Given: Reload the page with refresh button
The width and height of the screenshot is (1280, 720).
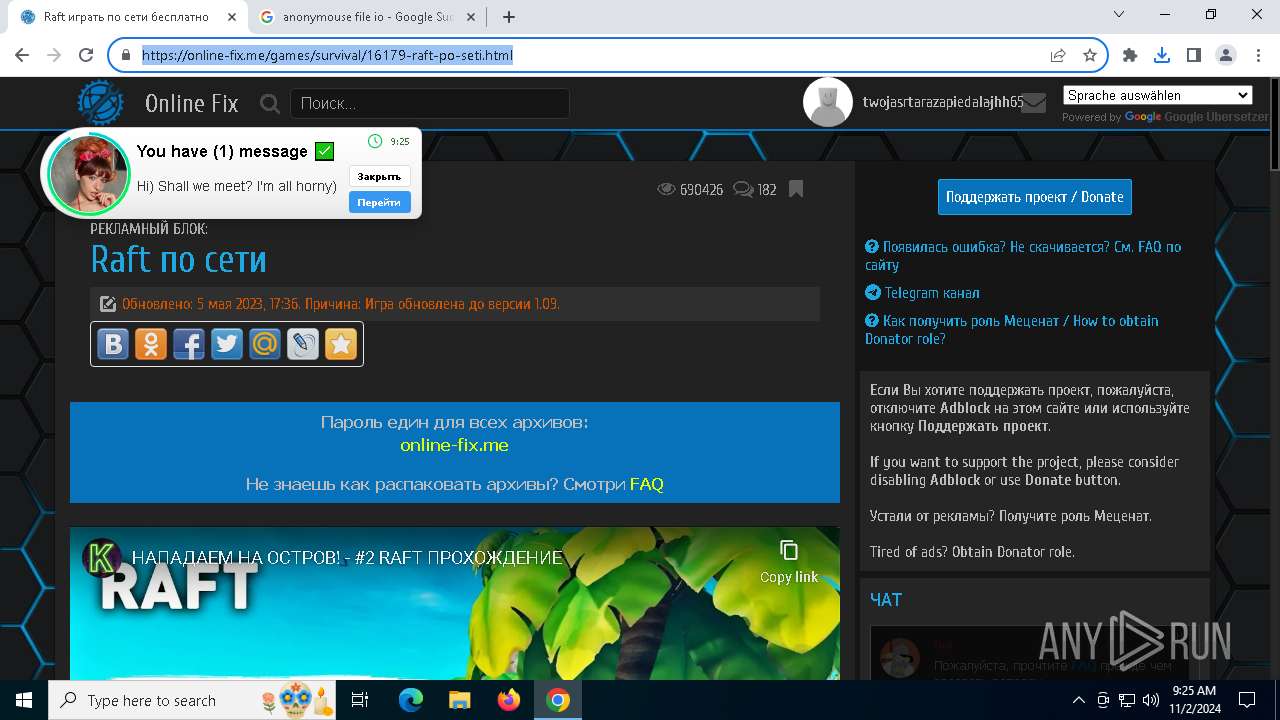Looking at the screenshot, I should coord(86,55).
